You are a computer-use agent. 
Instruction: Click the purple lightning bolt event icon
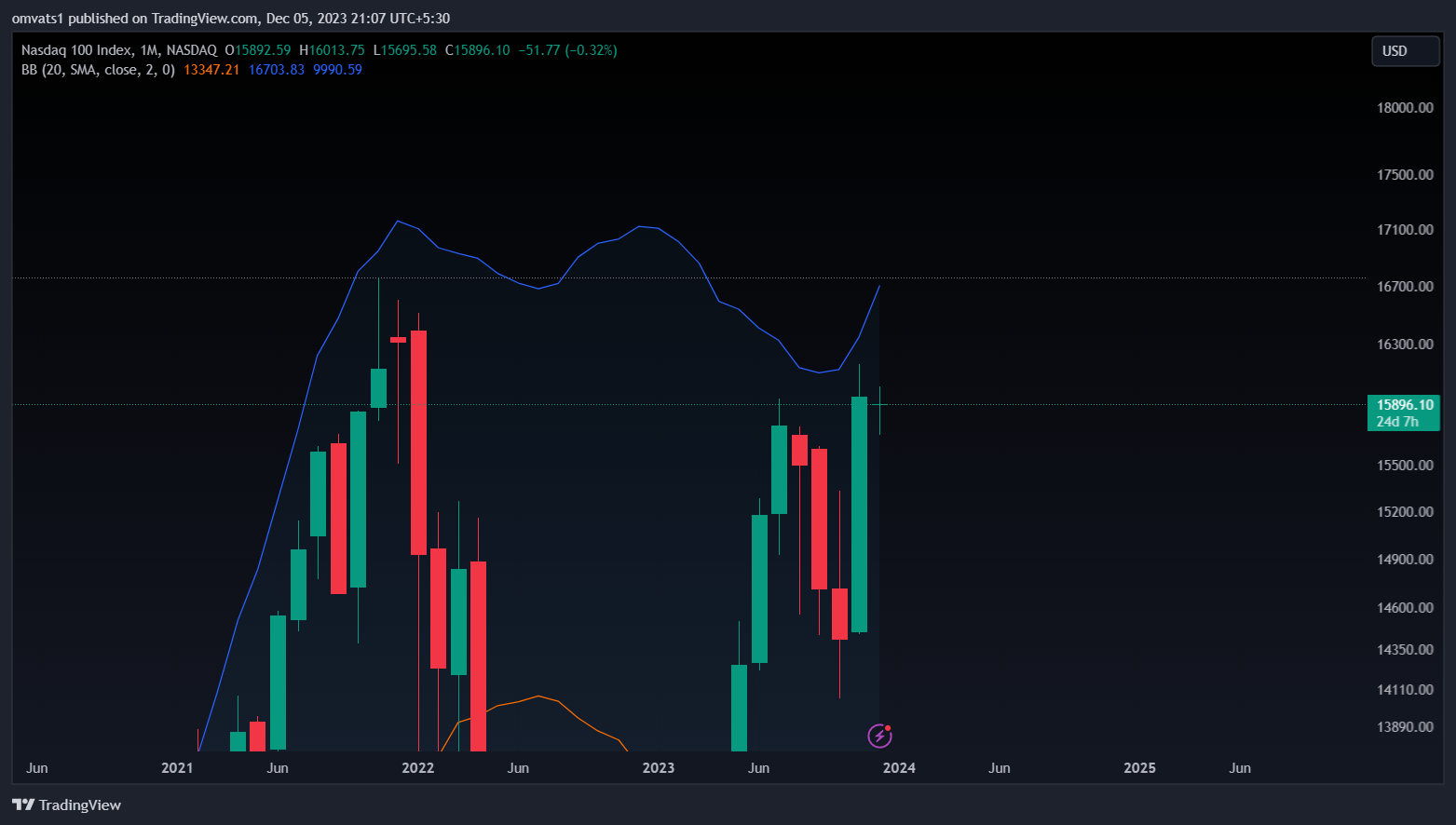tap(879, 737)
